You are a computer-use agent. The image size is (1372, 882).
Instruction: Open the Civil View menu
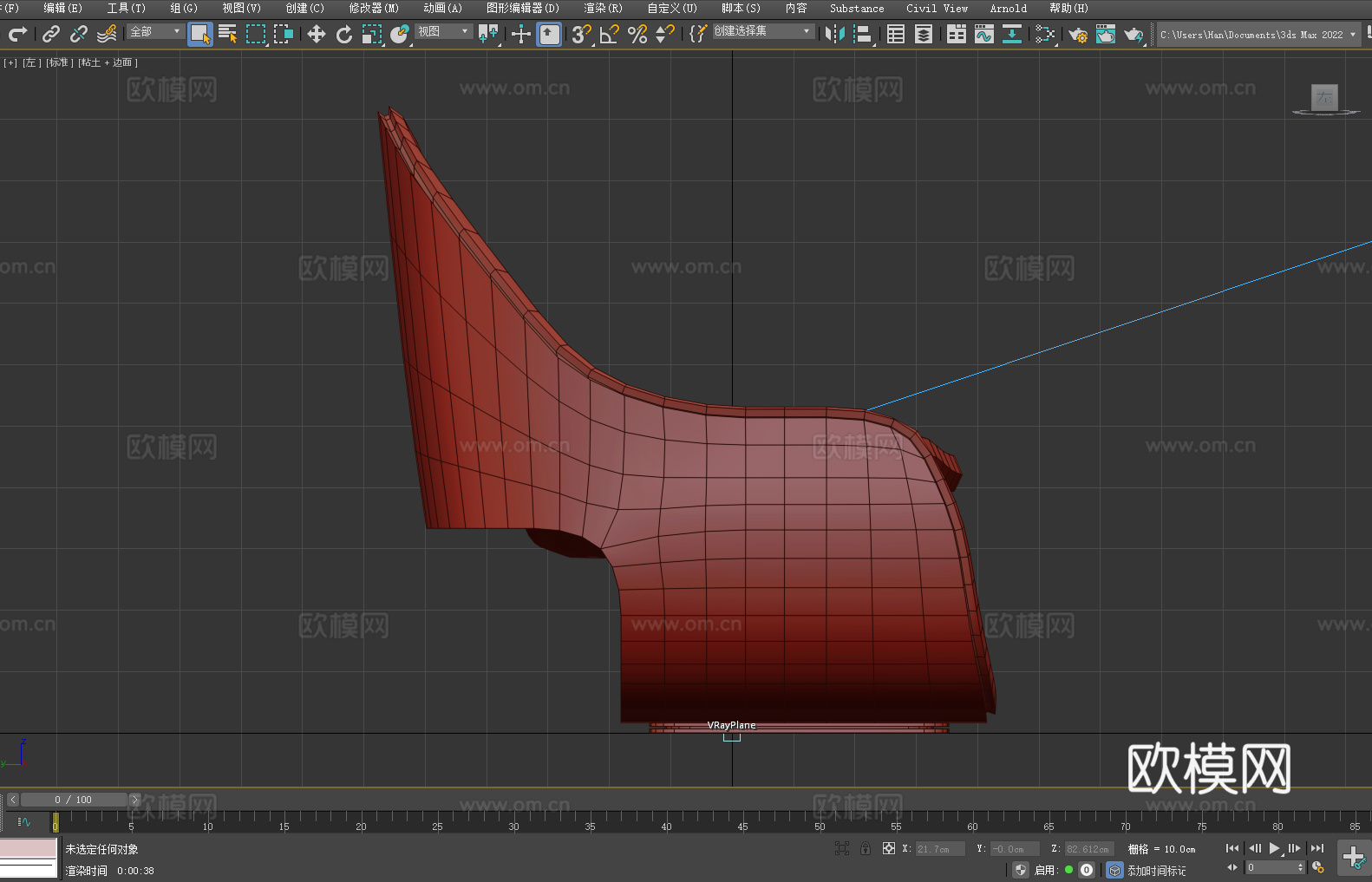(x=937, y=8)
